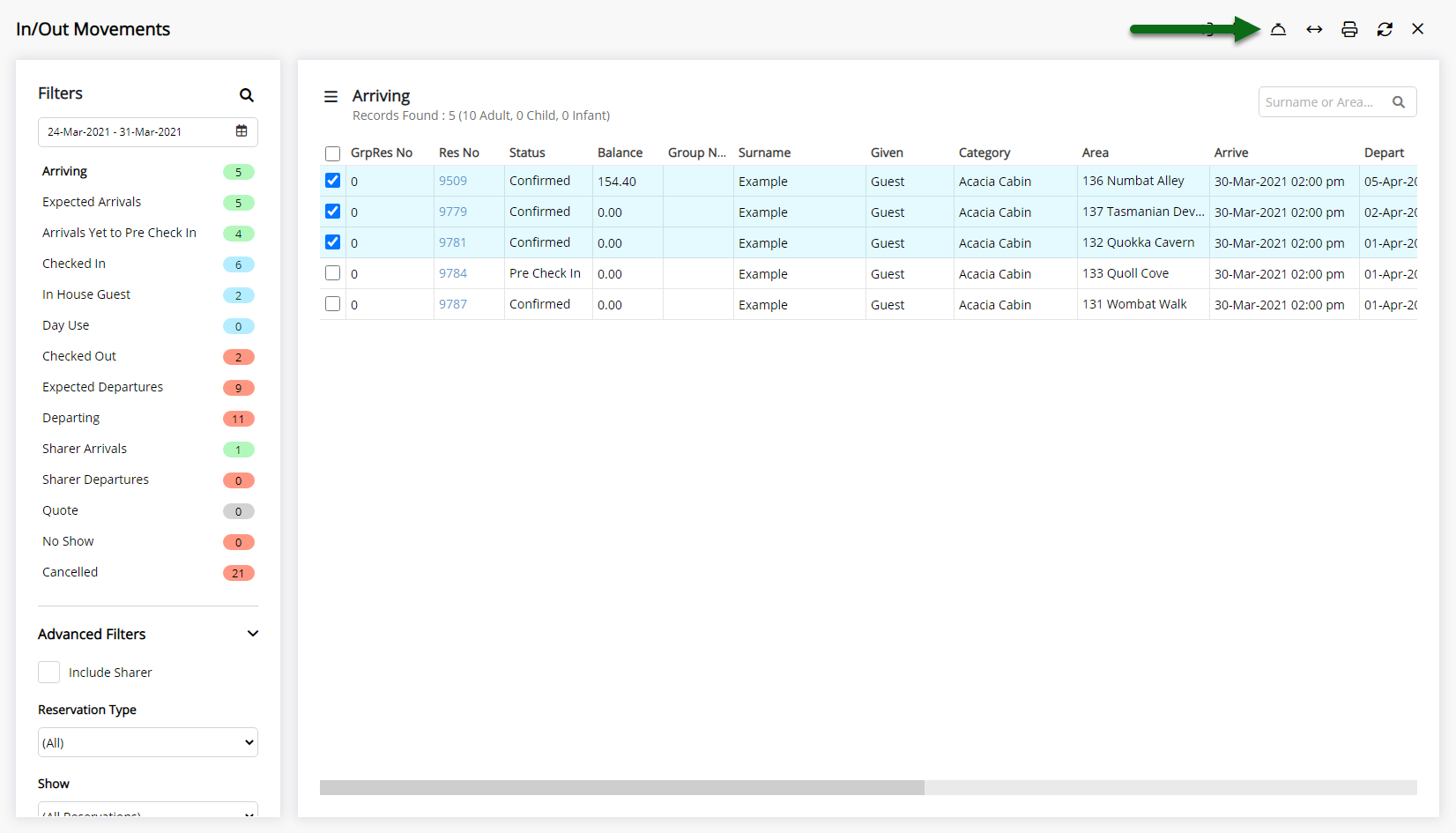Sort by the Arrive column header

[x=1231, y=152]
